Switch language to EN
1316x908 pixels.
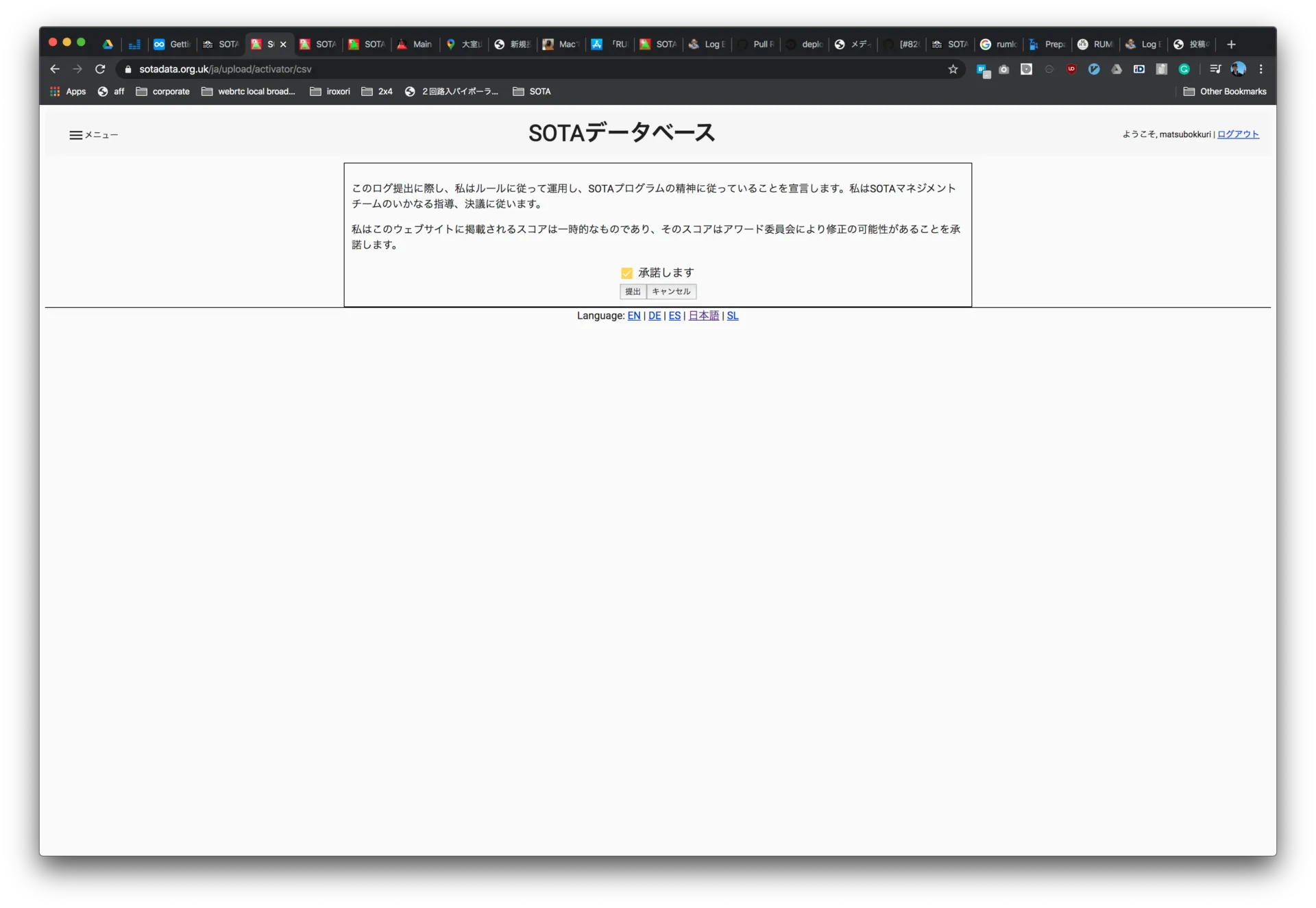(x=633, y=316)
